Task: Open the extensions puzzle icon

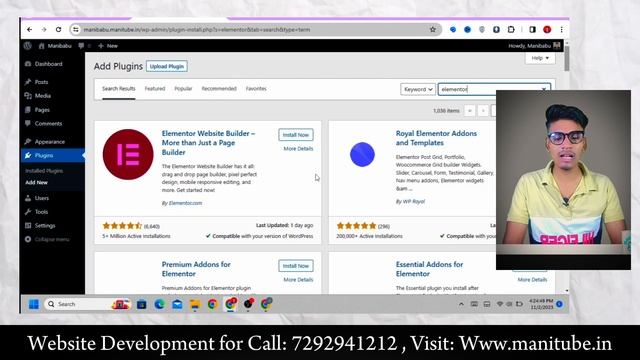Action: 511,29
